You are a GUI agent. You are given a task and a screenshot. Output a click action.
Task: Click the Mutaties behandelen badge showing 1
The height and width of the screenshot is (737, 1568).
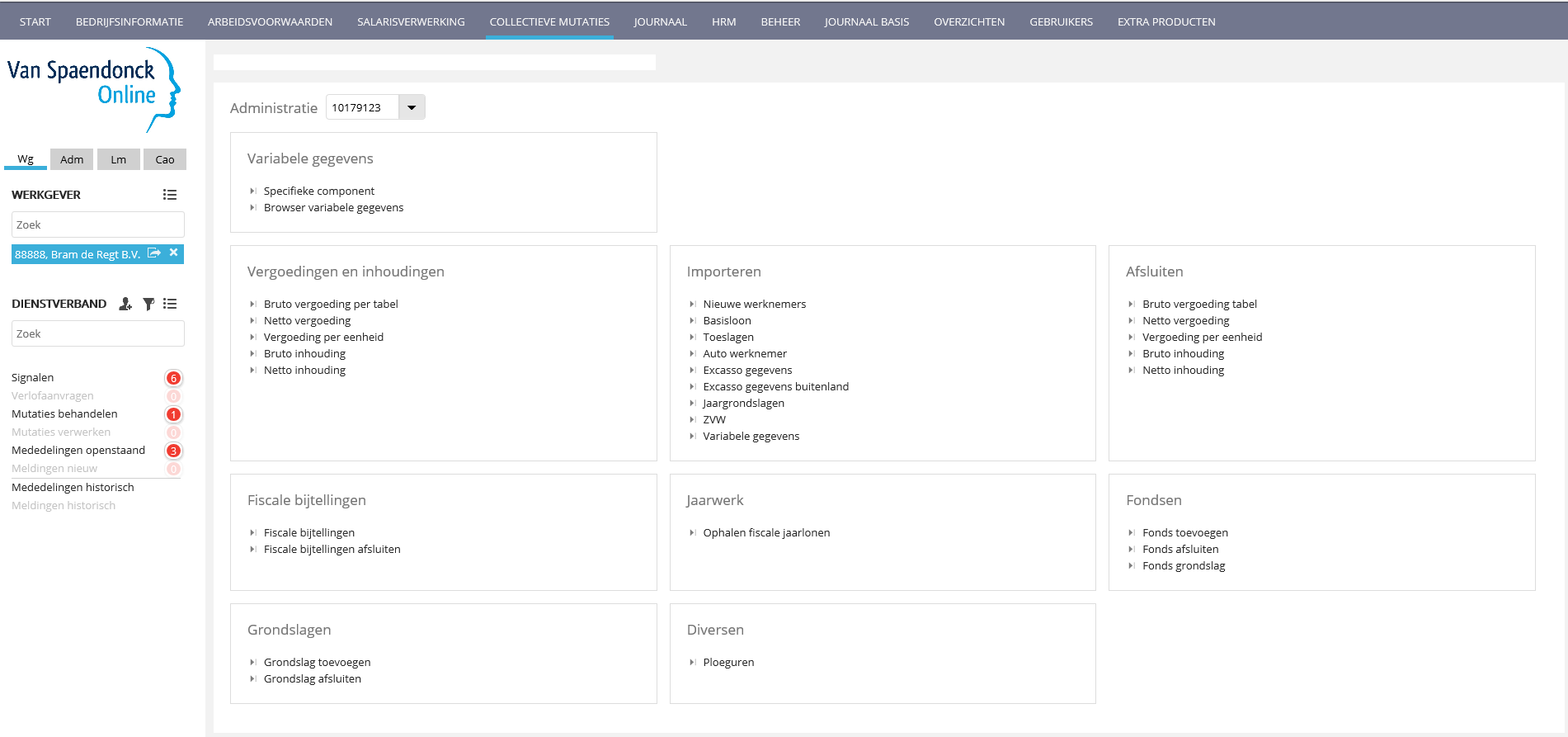click(x=173, y=414)
